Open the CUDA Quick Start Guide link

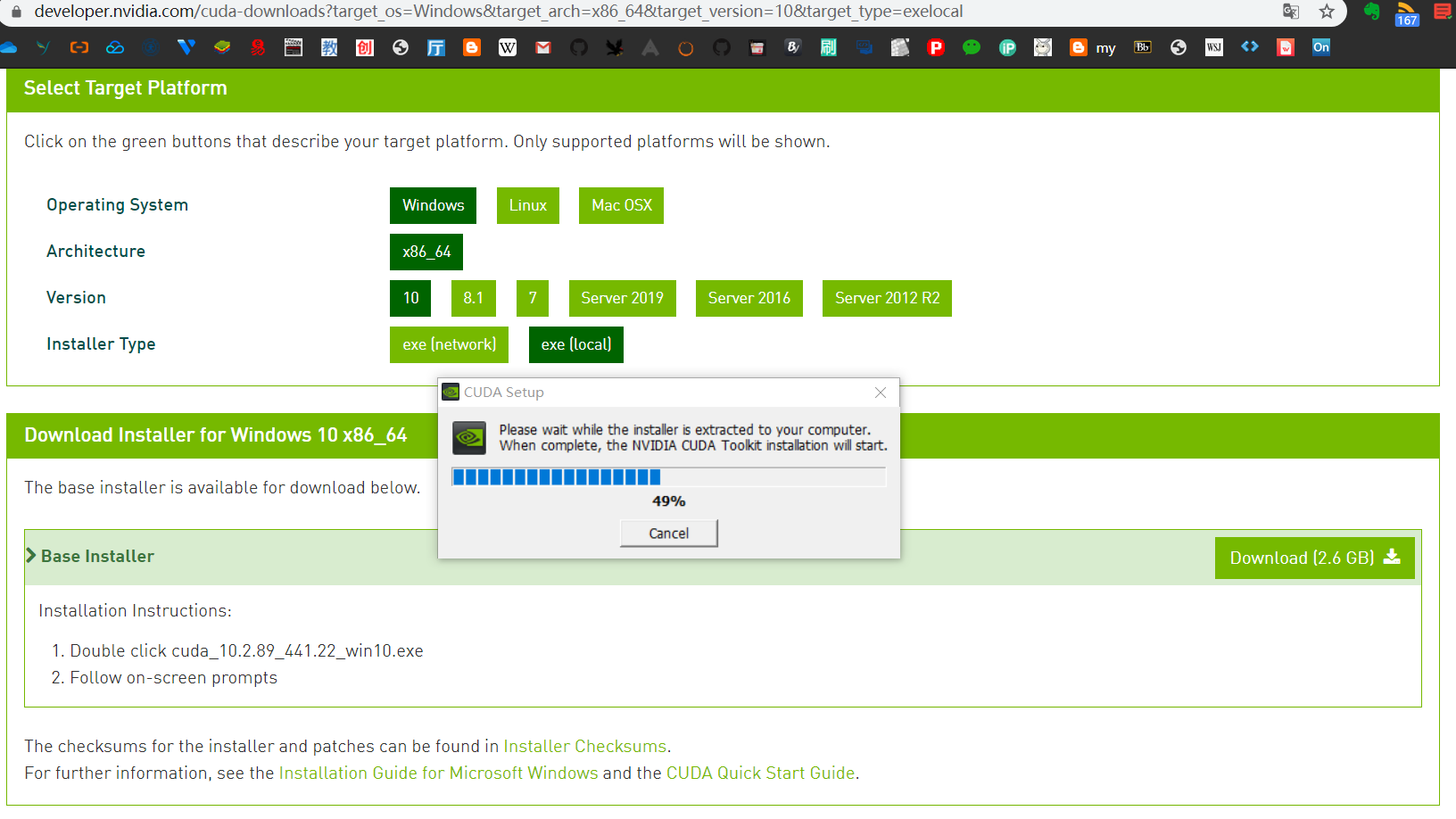pyautogui.click(x=761, y=773)
